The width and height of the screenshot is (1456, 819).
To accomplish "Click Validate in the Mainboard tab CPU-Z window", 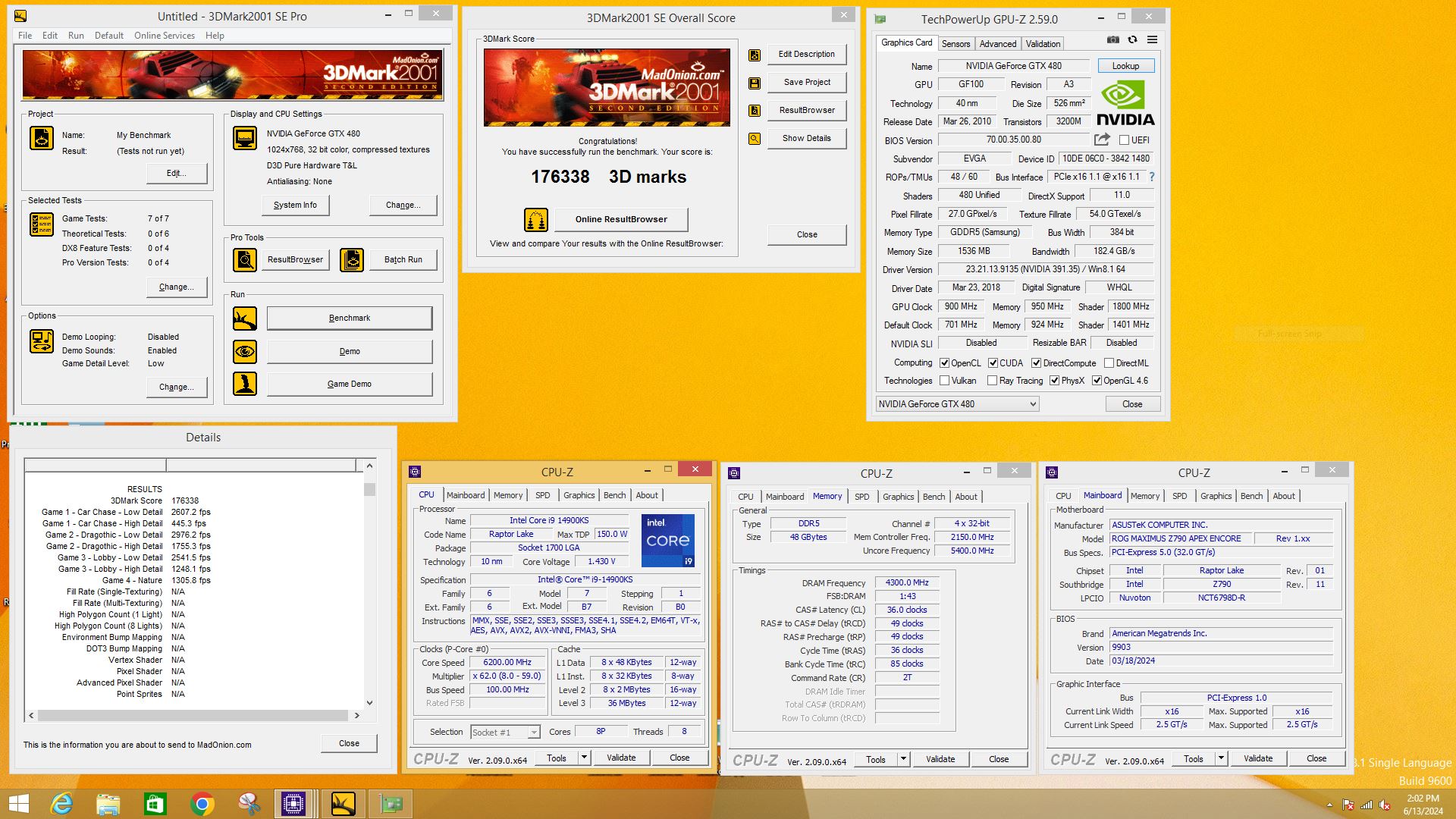I will [1258, 758].
